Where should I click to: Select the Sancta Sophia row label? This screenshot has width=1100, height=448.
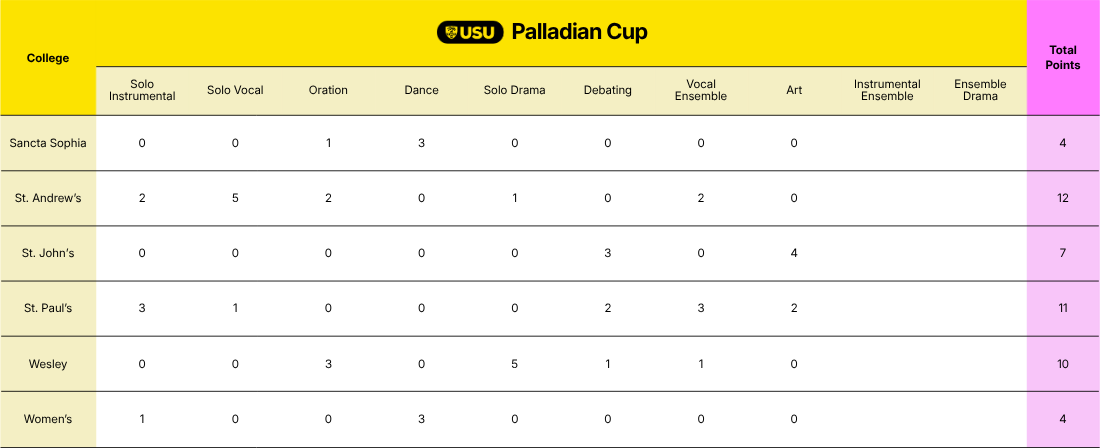pos(48,143)
